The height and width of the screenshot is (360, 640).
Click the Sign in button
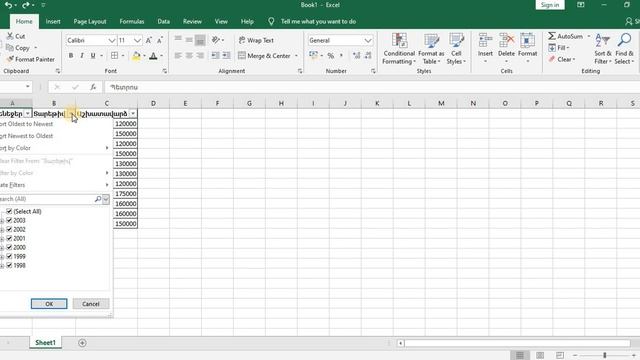550,5
